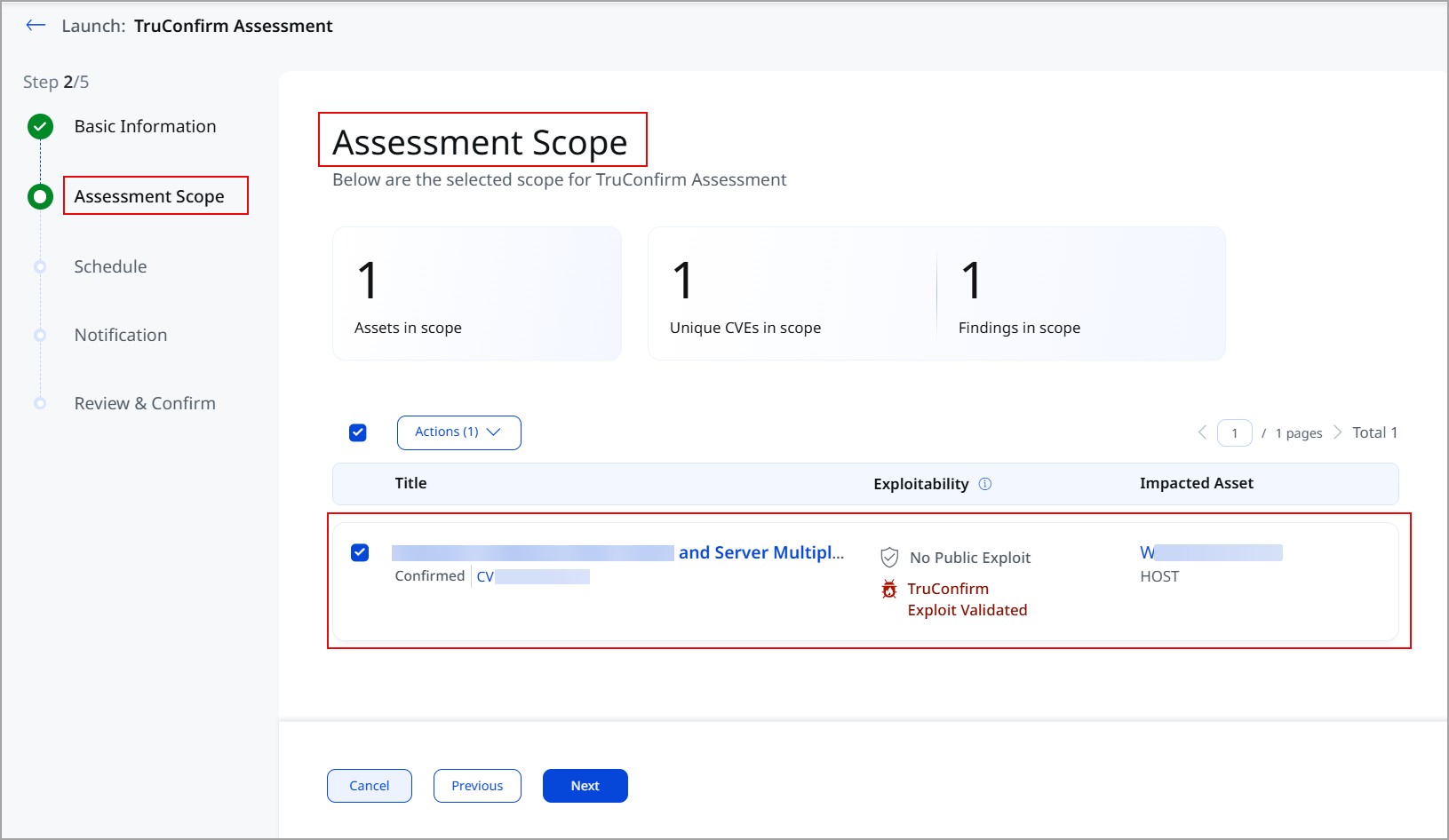Toggle the select-all checkbox beside Actions

[358, 432]
